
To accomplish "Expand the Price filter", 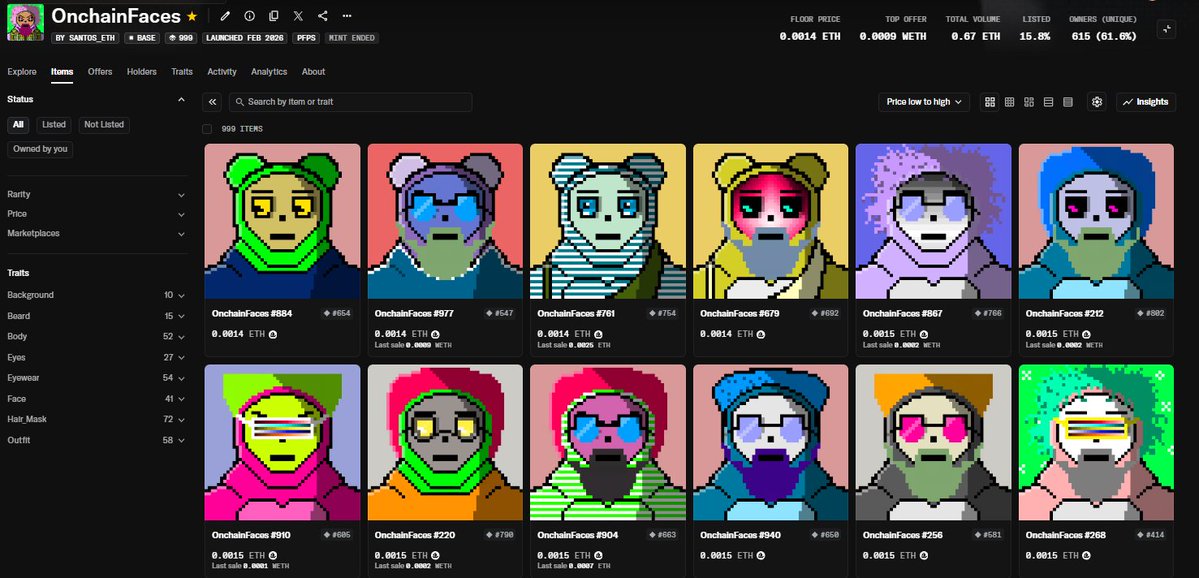I will tap(97, 214).
